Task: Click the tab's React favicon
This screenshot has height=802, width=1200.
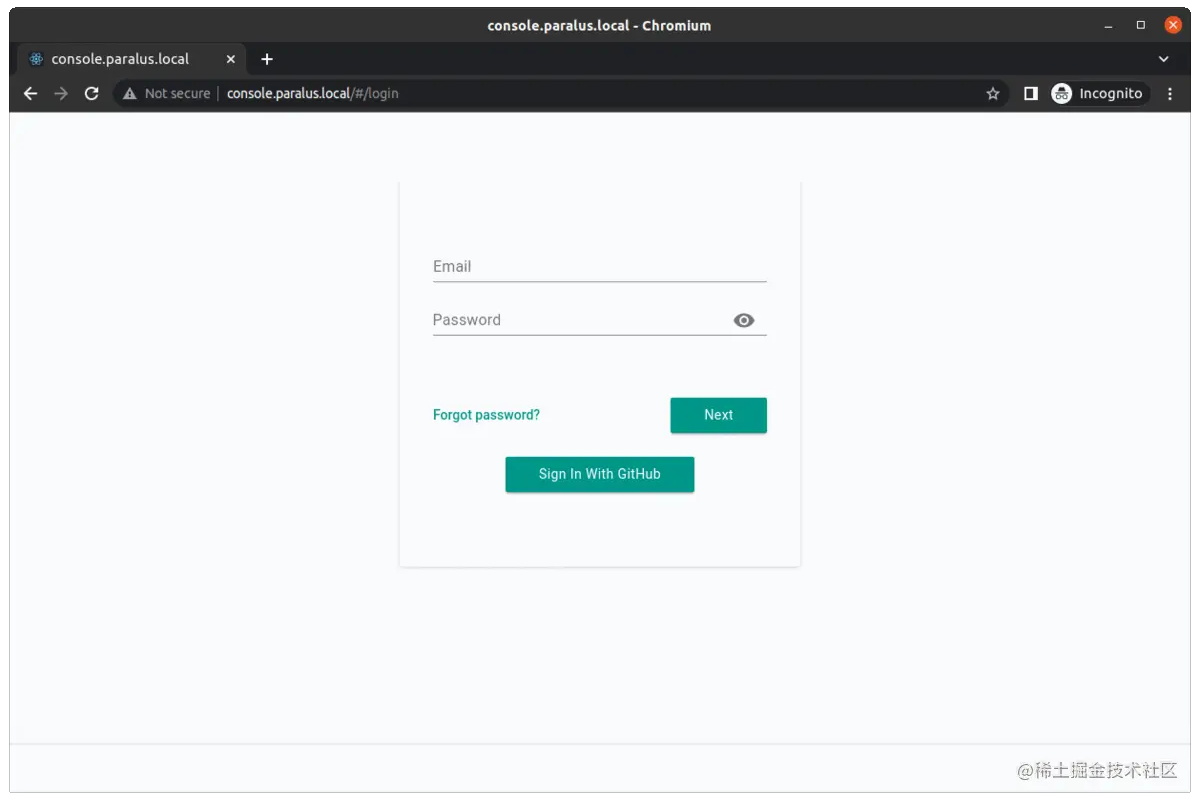Action: click(37, 59)
